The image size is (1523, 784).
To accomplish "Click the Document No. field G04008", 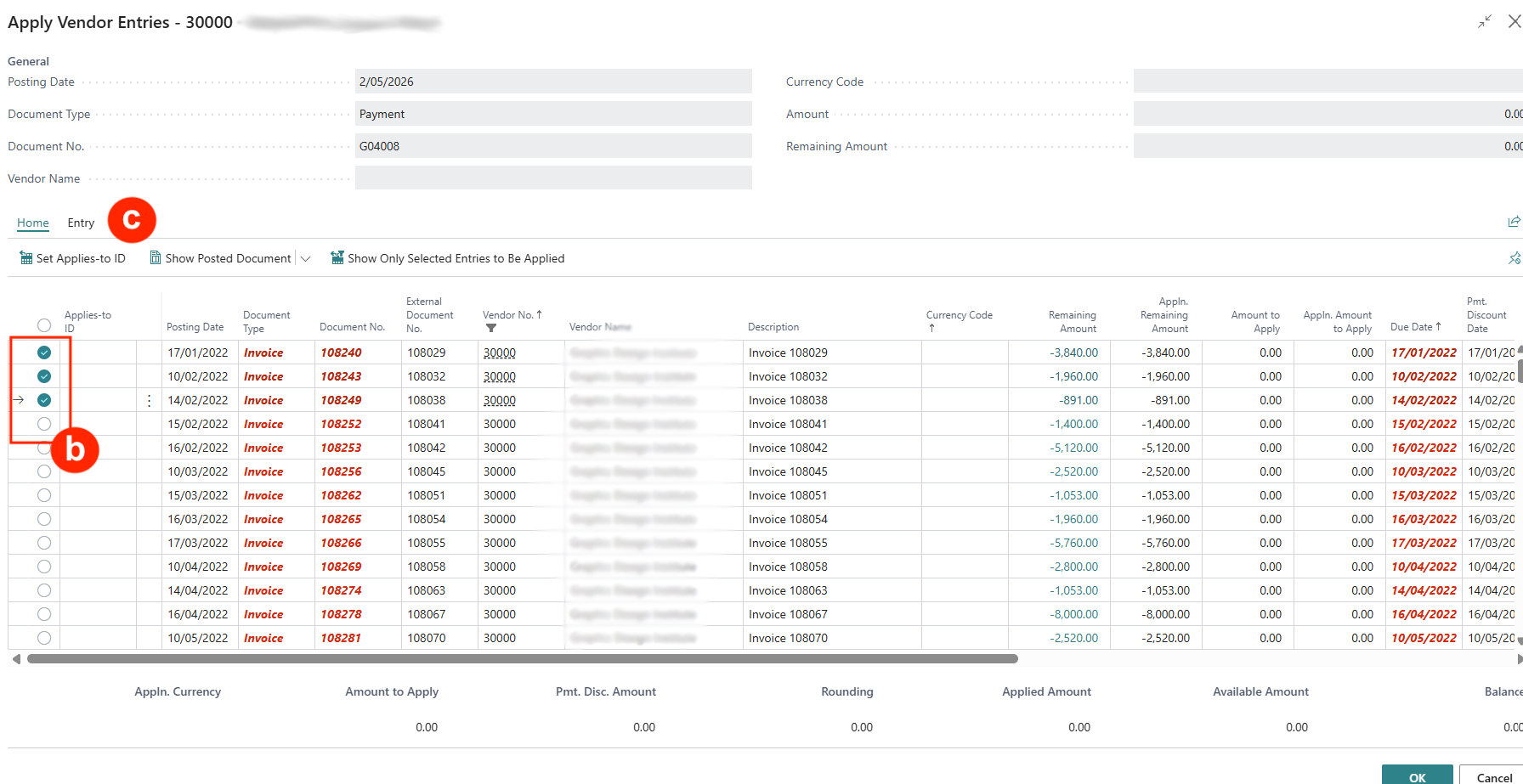I will pos(552,146).
